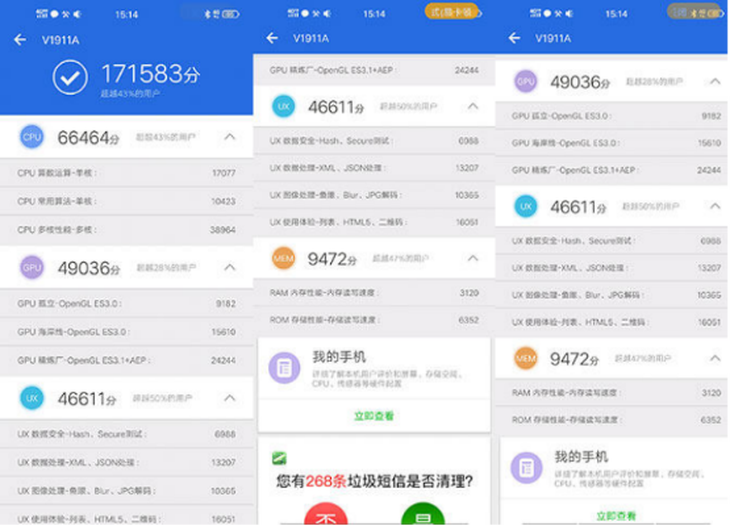Open 立即查看 link in middle screenshot

tap(374, 416)
